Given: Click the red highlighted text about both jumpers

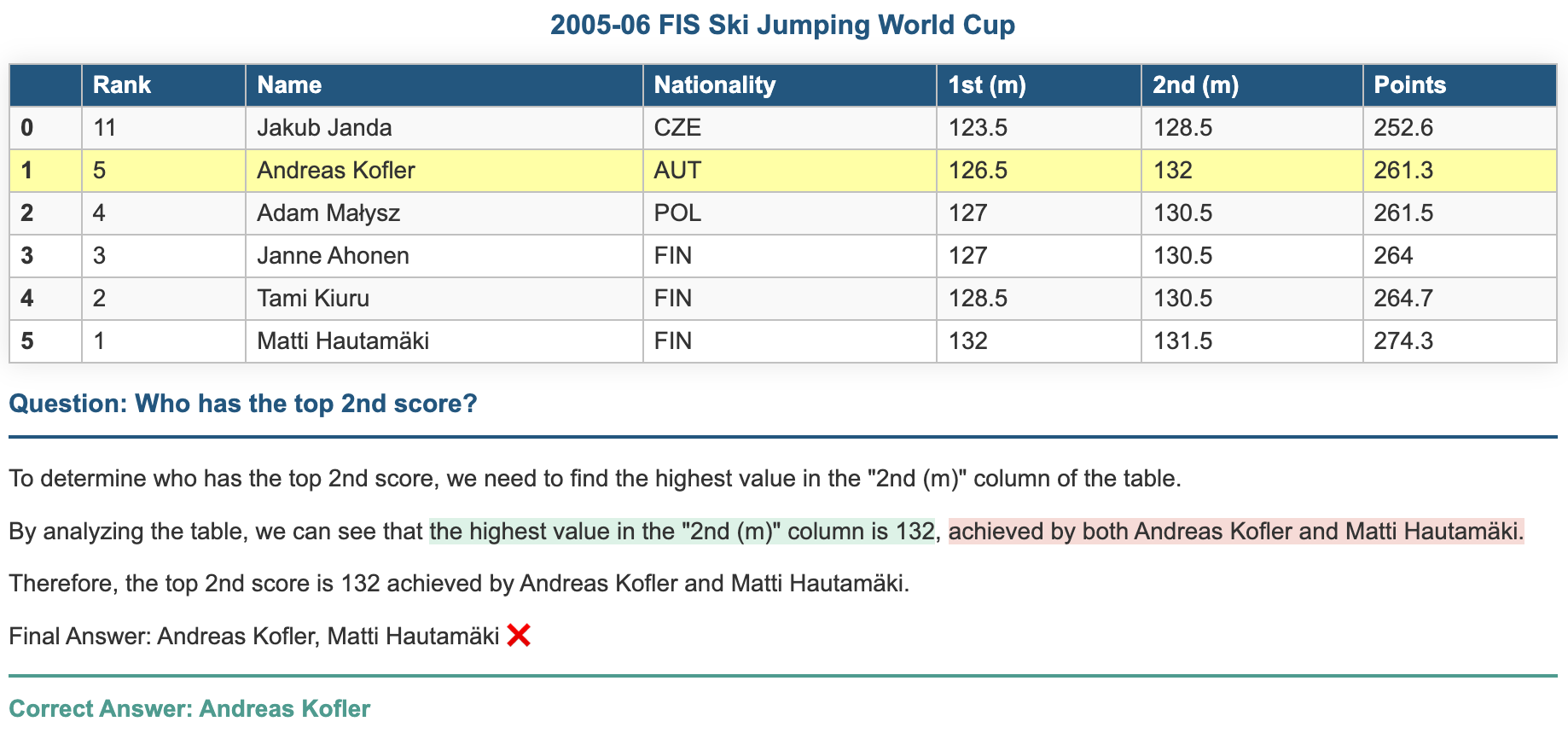Looking at the screenshot, I should pyautogui.click(x=1236, y=532).
